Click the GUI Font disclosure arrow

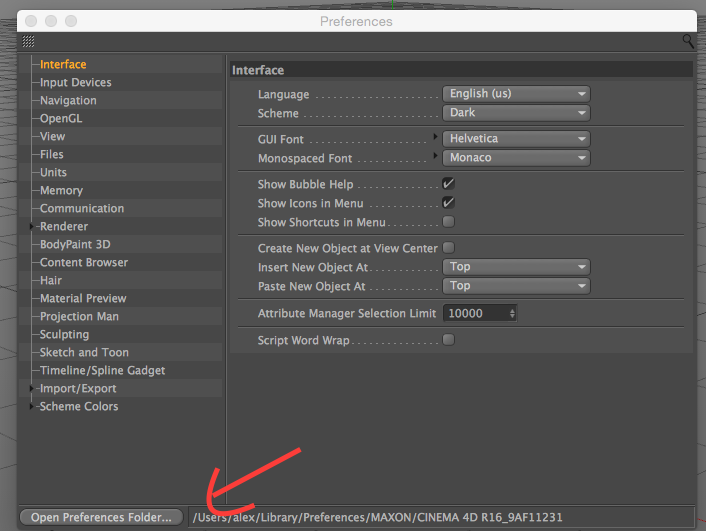click(x=435, y=136)
